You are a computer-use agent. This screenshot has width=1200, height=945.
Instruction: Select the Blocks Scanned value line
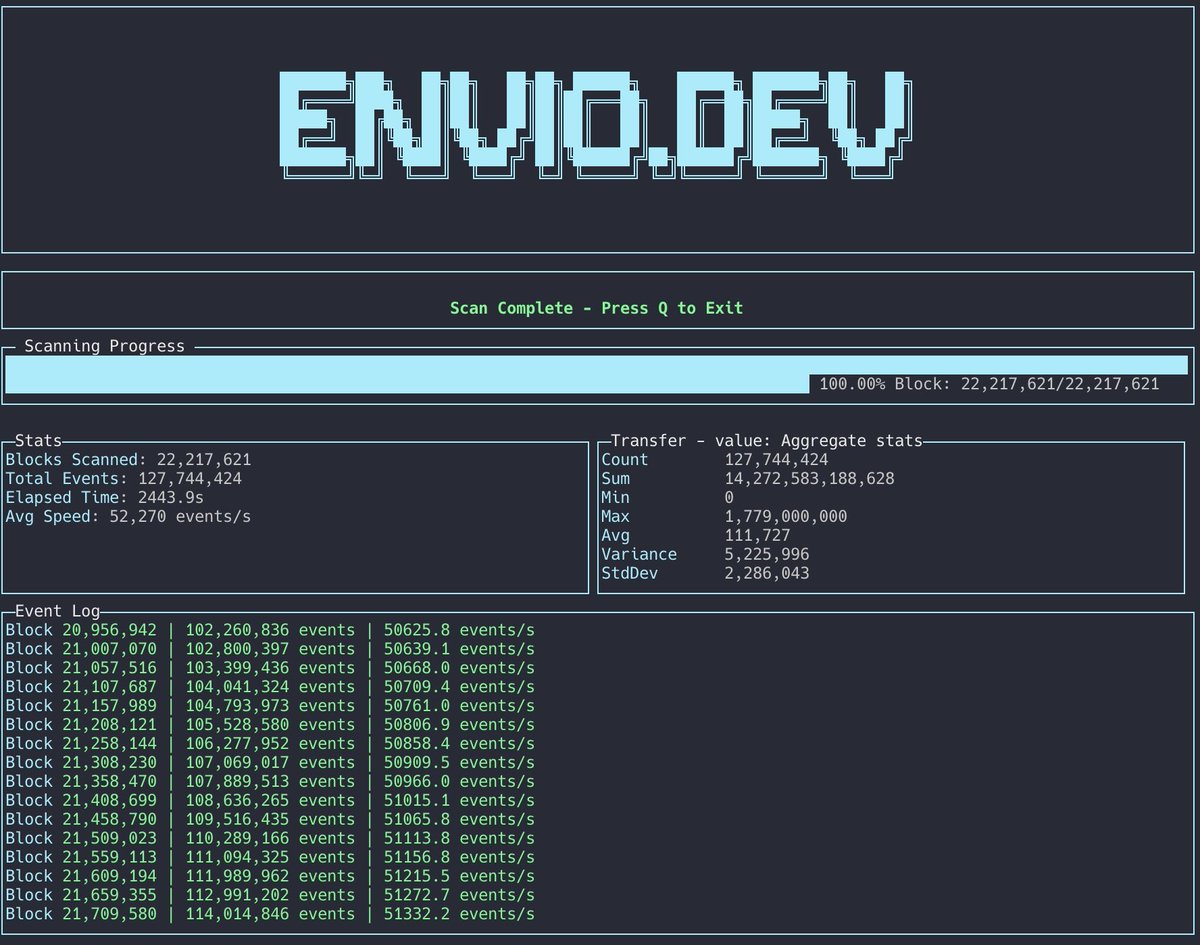pos(128,460)
